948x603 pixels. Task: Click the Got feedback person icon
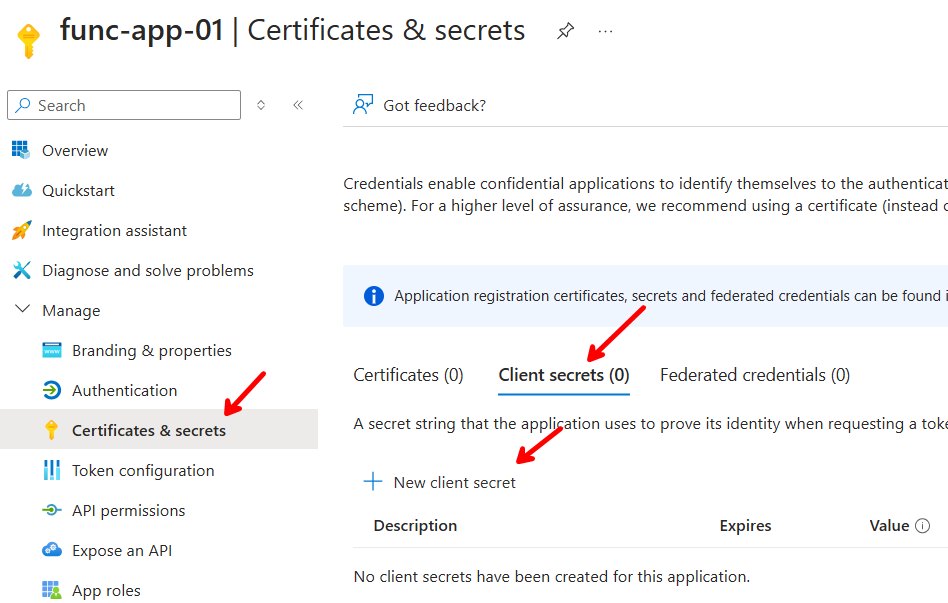tap(363, 105)
